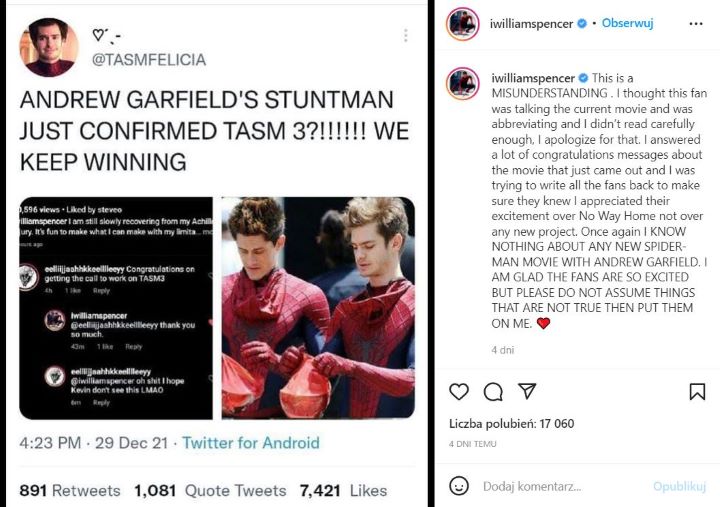Open iwilliamspencer username in header
Image resolution: width=720 pixels, height=507 pixels.
pyautogui.click(x=539, y=22)
